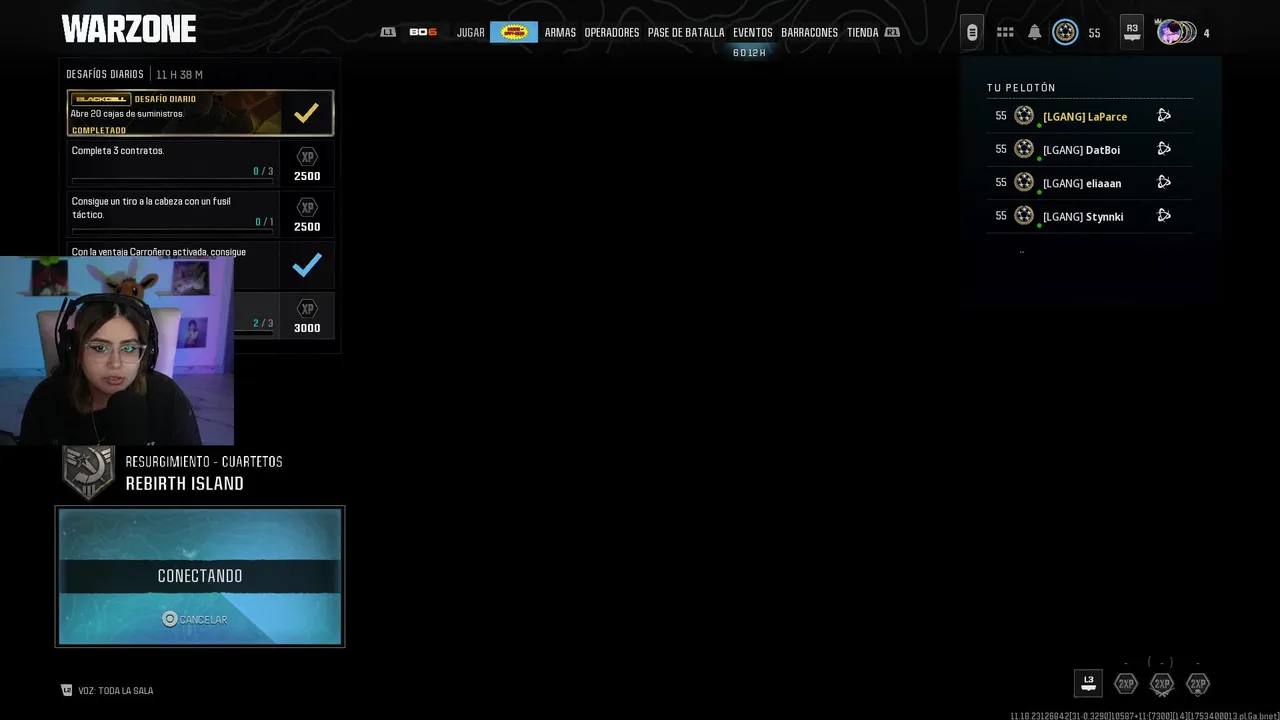1280x720 pixels.
Task: Select squad member DatBoi
Action: (1089, 149)
